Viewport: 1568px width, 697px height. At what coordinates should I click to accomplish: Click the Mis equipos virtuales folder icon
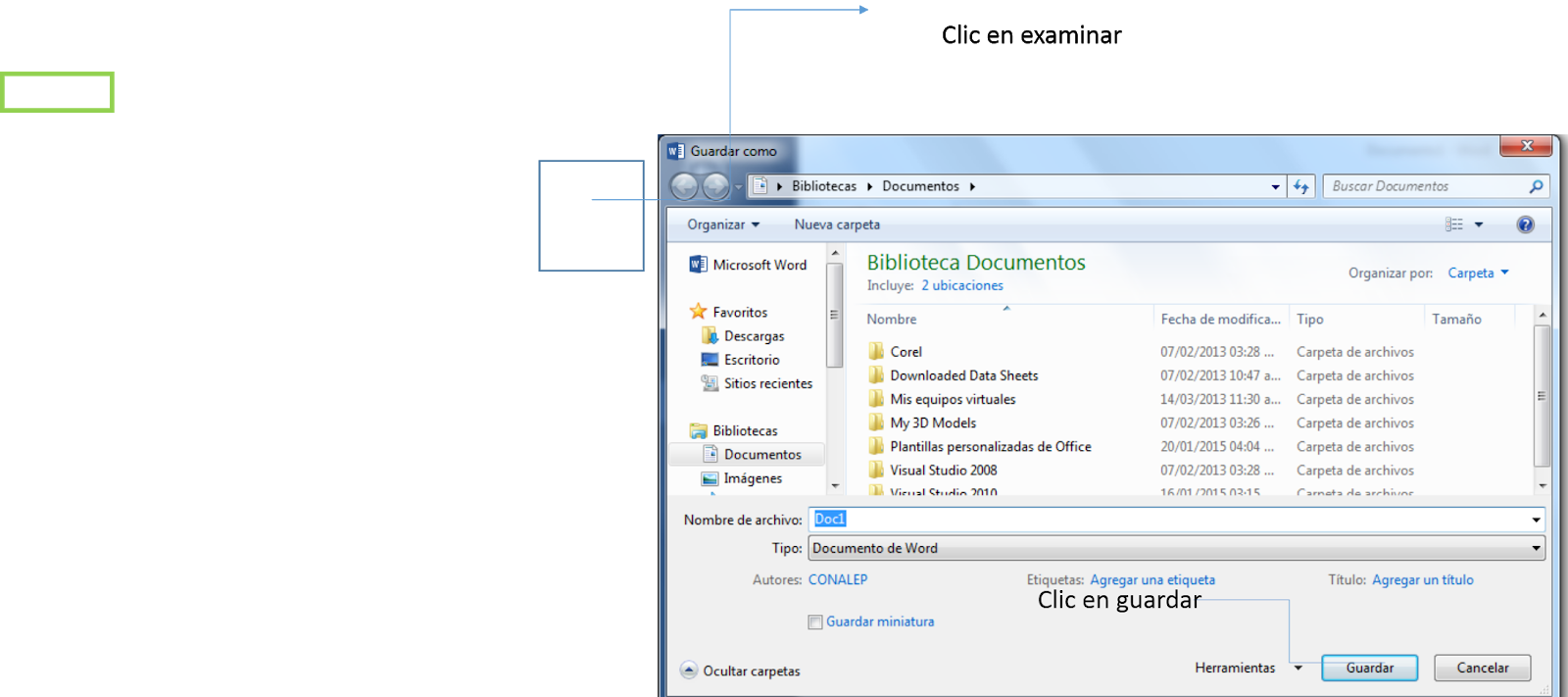[x=876, y=399]
